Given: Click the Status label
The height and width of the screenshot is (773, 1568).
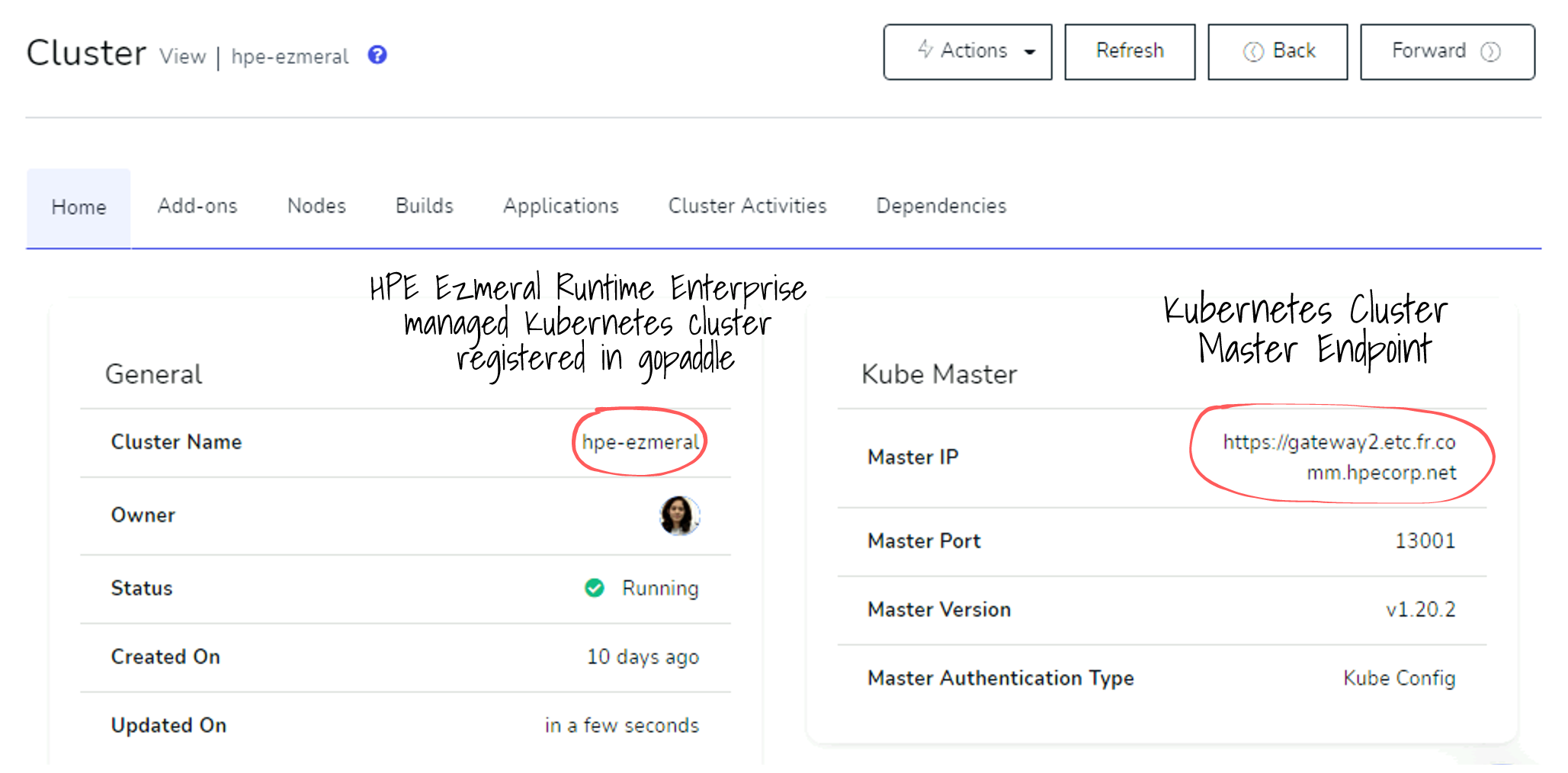Looking at the screenshot, I should (x=142, y=589).
